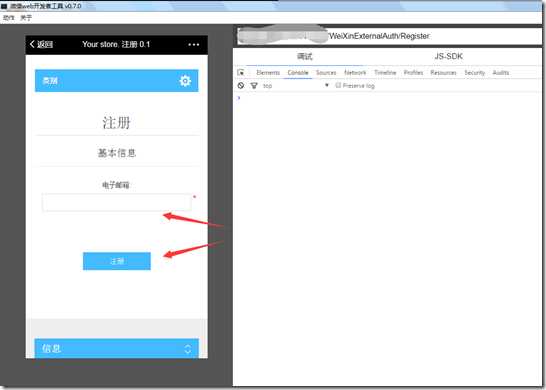Select the JS-SDK tab
The width and height of the screenshot is (546, 390).
(448, 56)
